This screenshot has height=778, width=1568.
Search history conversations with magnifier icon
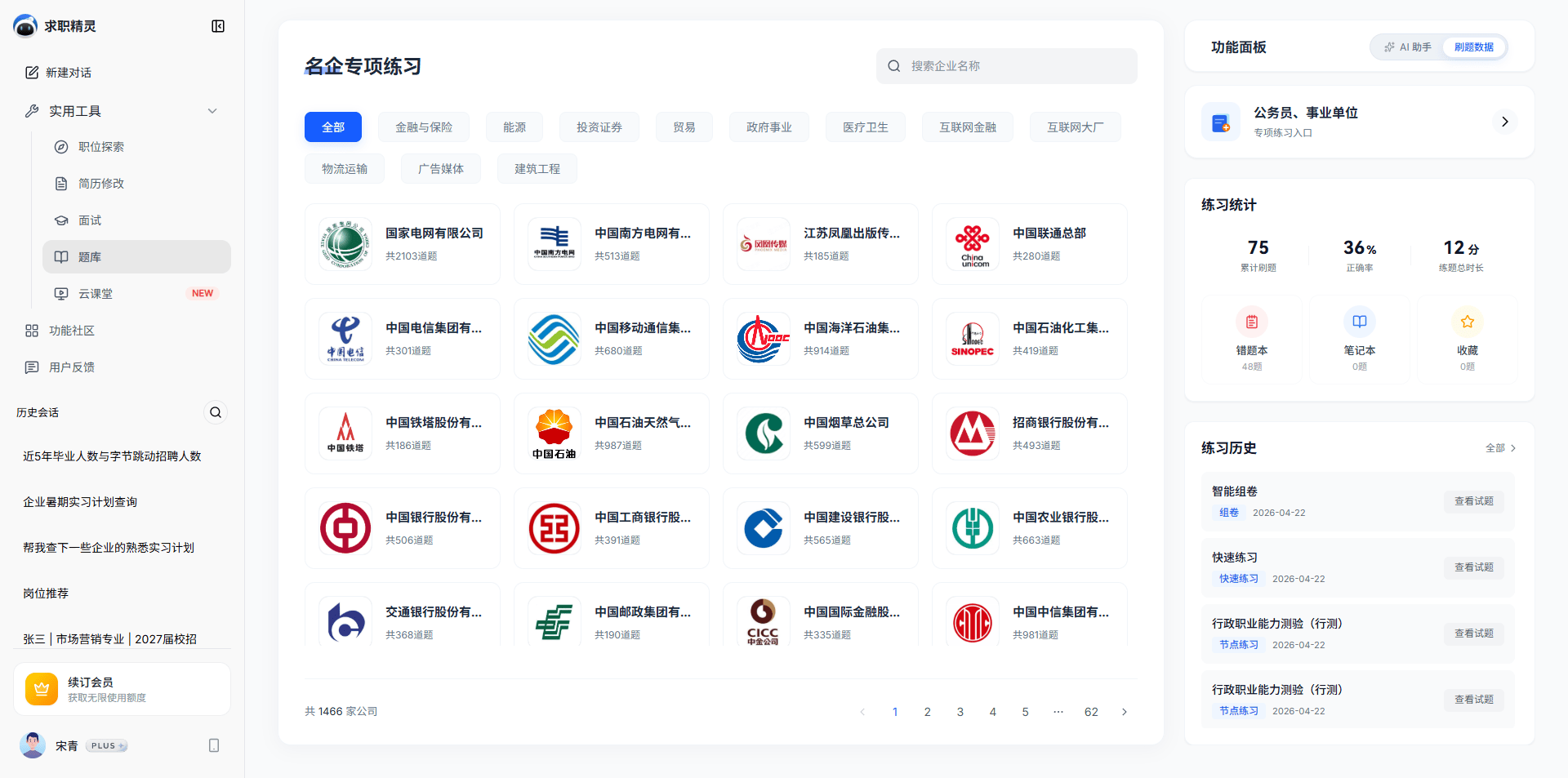coord(216,412)
